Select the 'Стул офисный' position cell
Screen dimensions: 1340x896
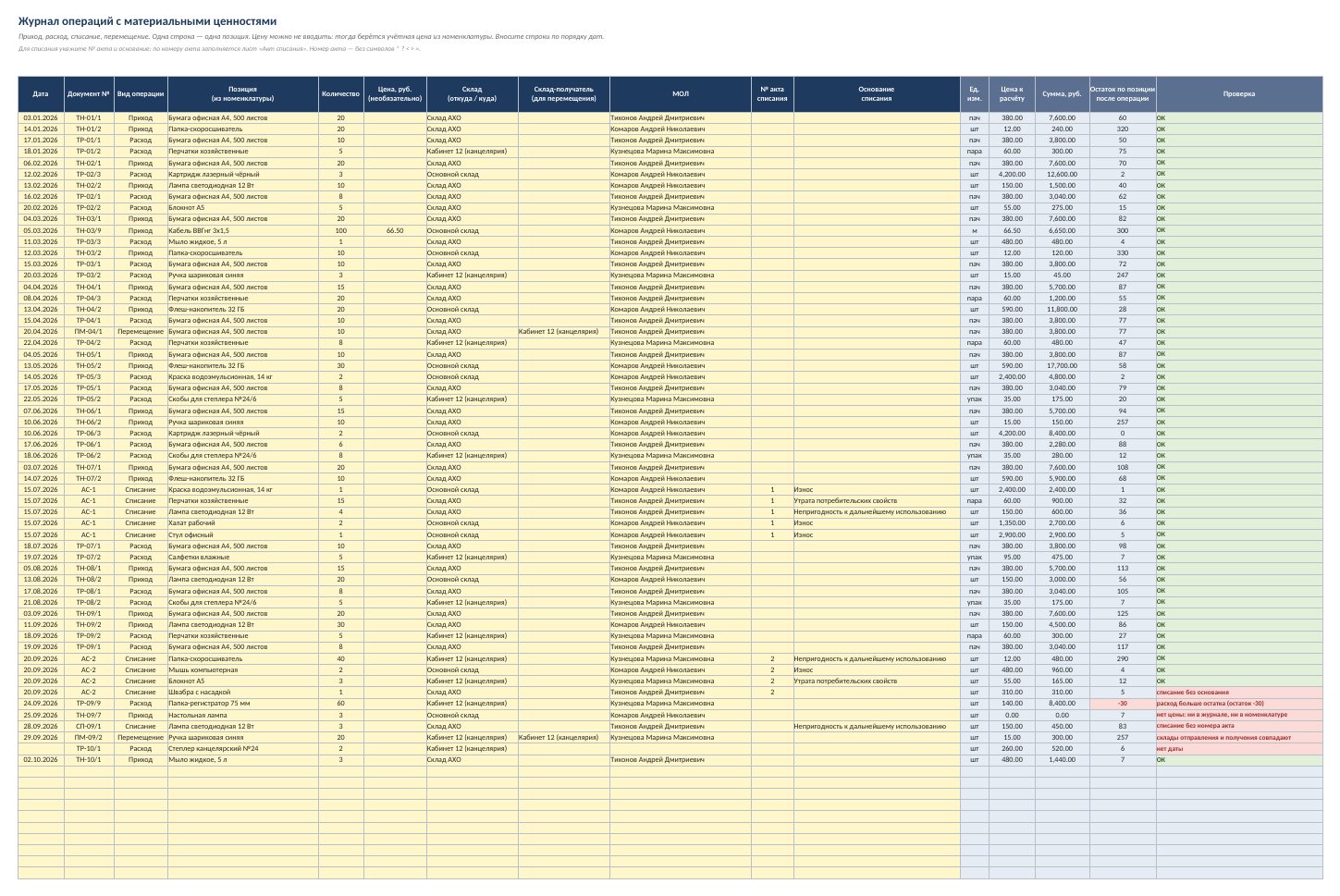click(243, 534)
